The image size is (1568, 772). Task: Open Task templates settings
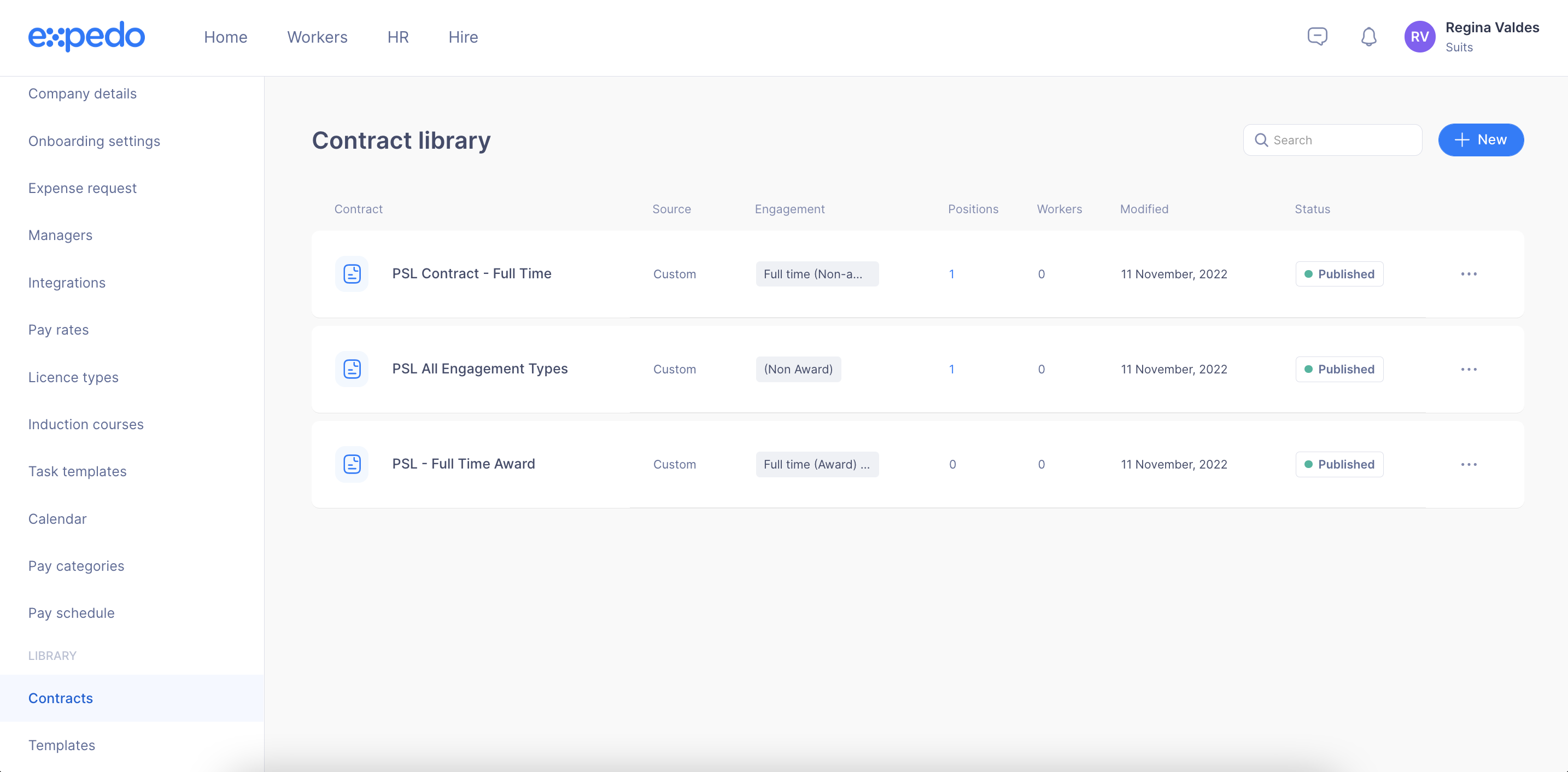(77, 471)
